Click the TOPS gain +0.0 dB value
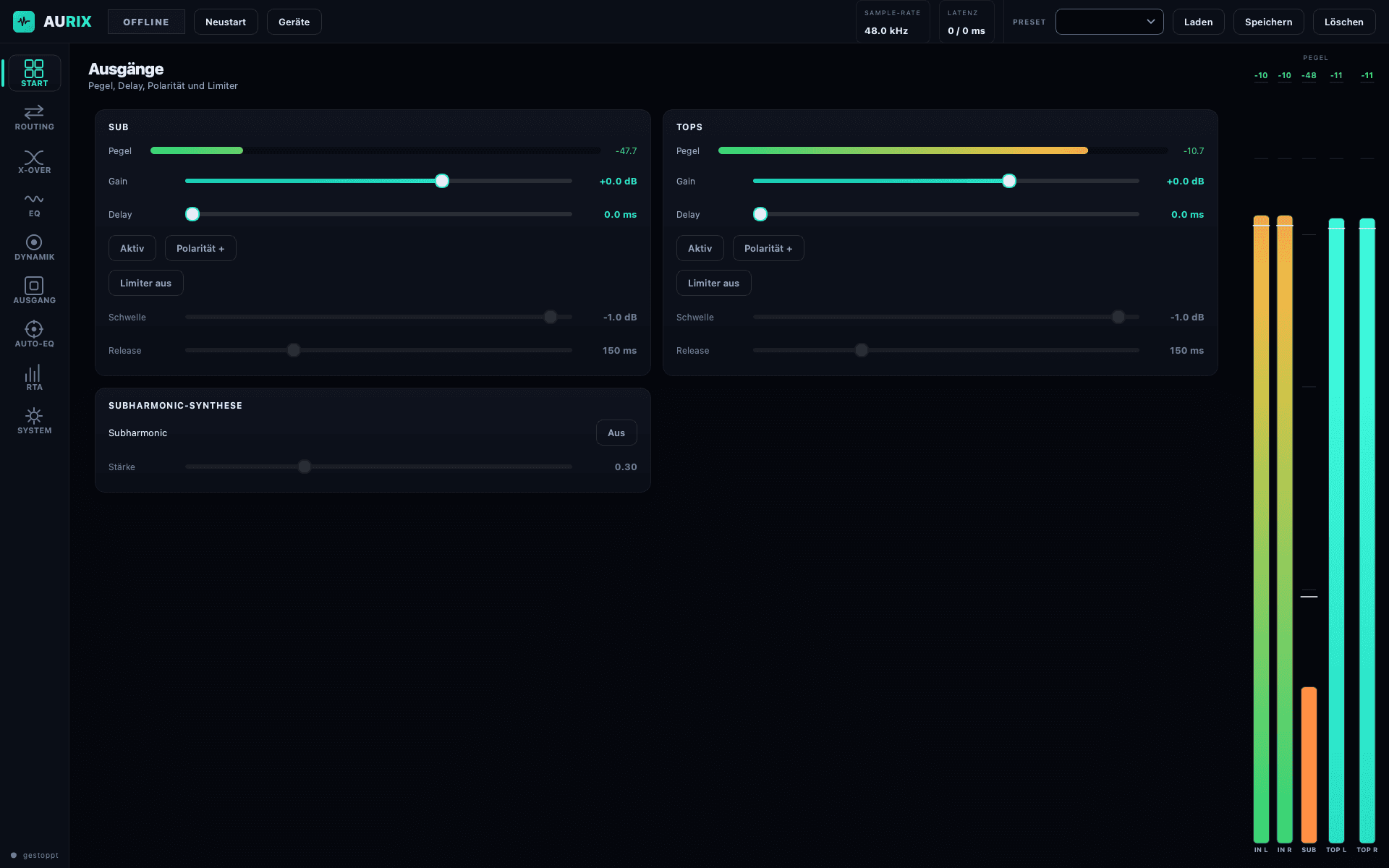Screen dimensions: 1389x868 click(x=1185, y=182)
